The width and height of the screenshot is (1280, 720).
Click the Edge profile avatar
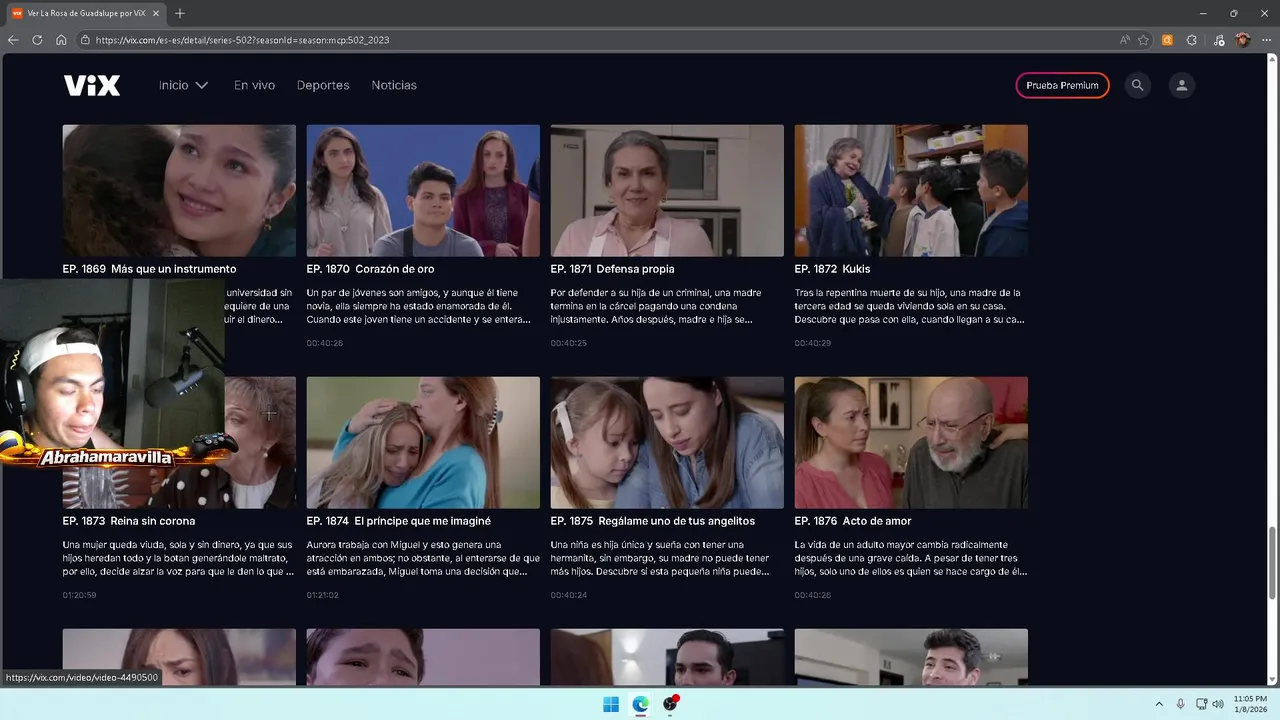click(1243, 40)
